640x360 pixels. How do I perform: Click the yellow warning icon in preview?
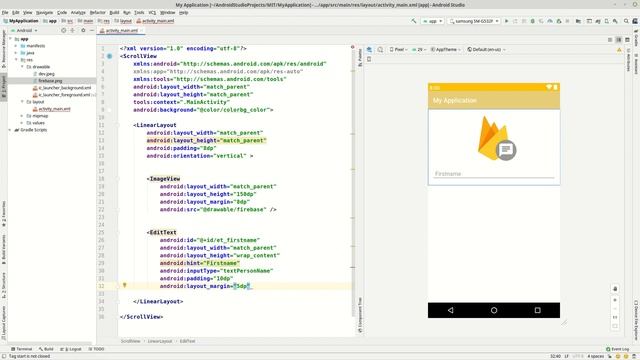(x=619, y=50)
